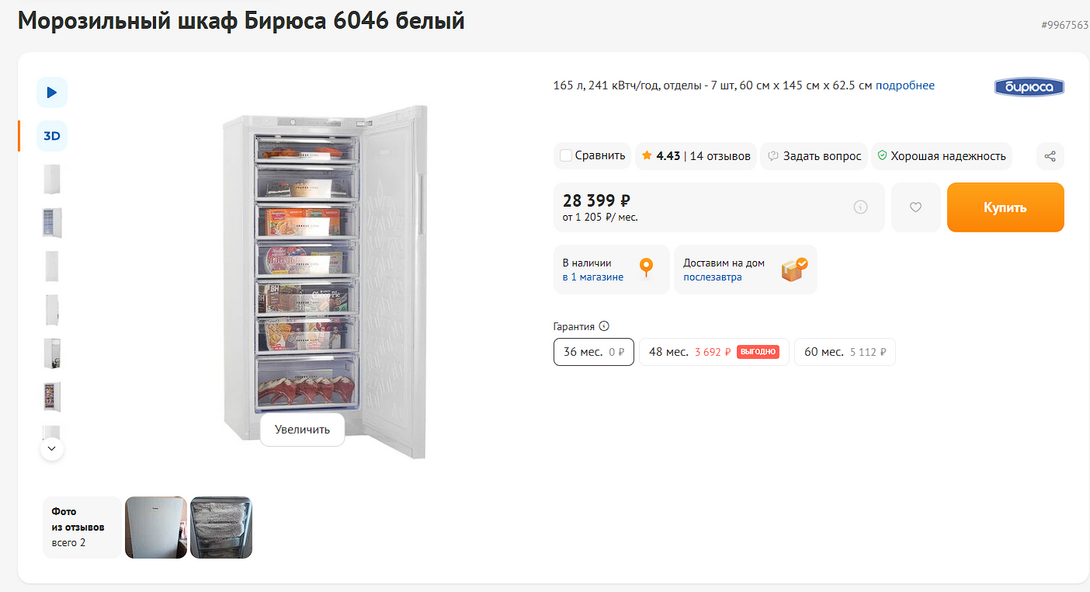Click the store location pin icon

click(x=646, y=268)
